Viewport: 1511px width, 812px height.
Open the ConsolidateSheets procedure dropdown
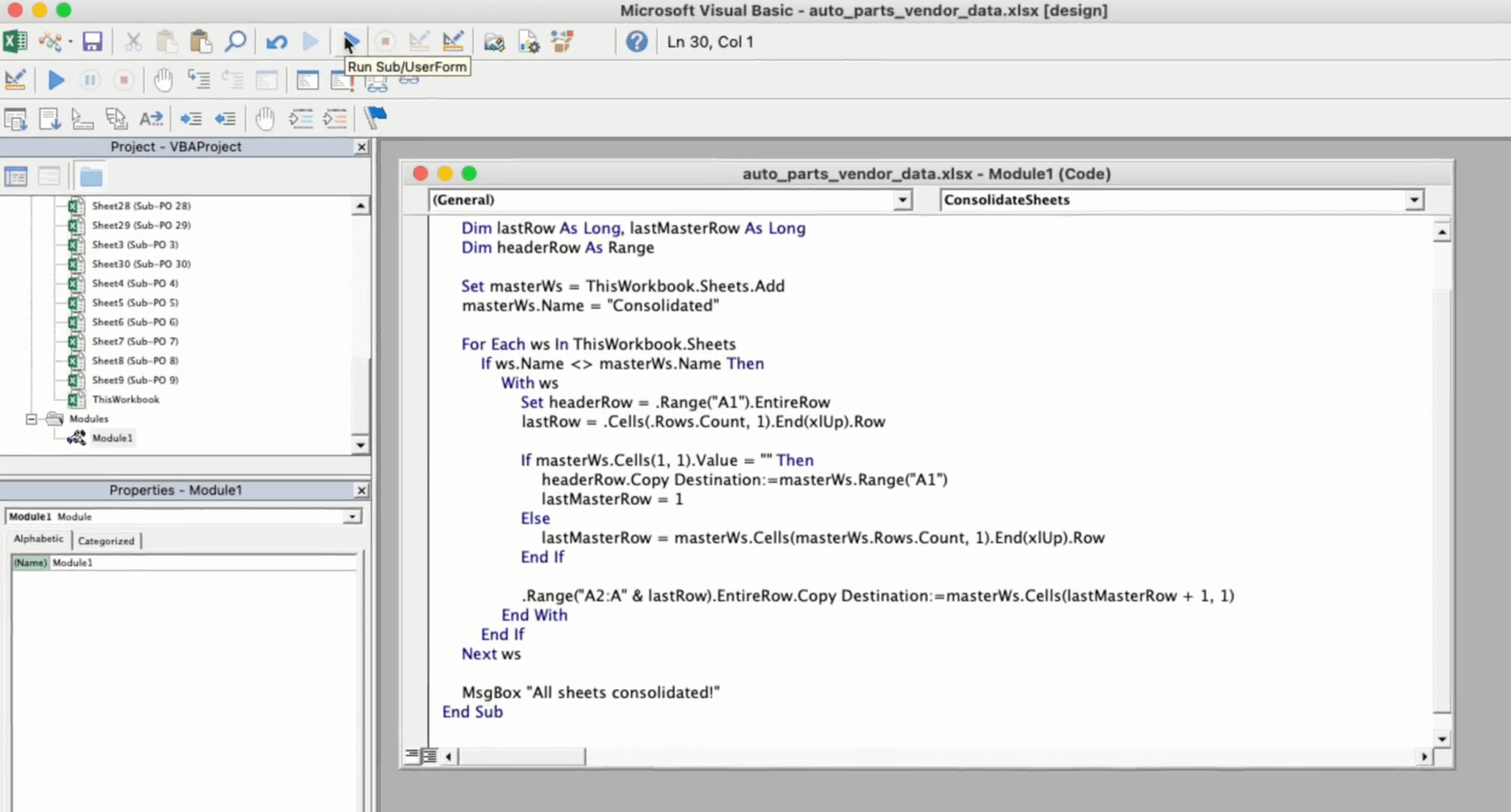point(1413,200)
